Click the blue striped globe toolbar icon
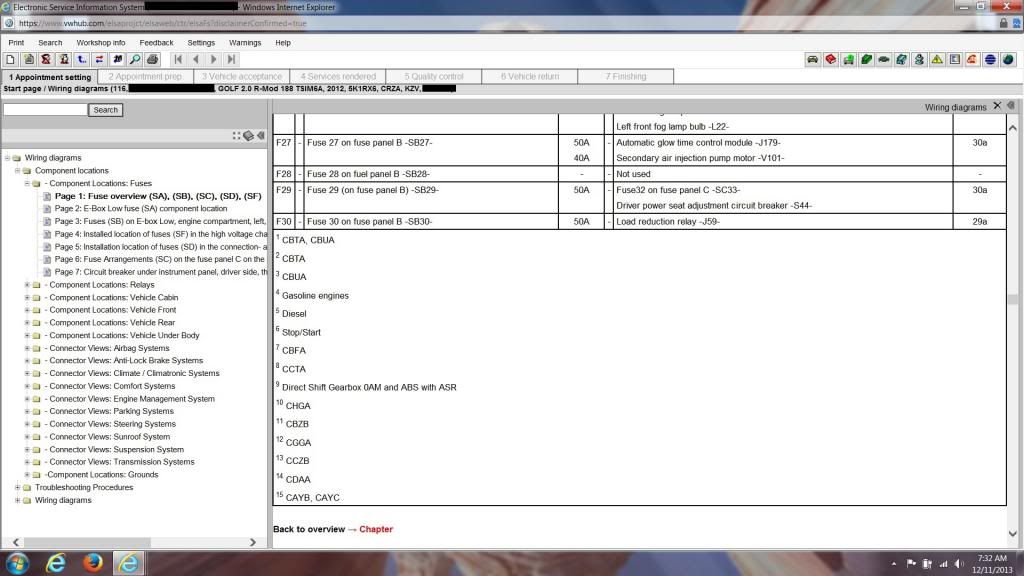The height and width of the screenshot is (576, 1024). click(990, 59)
